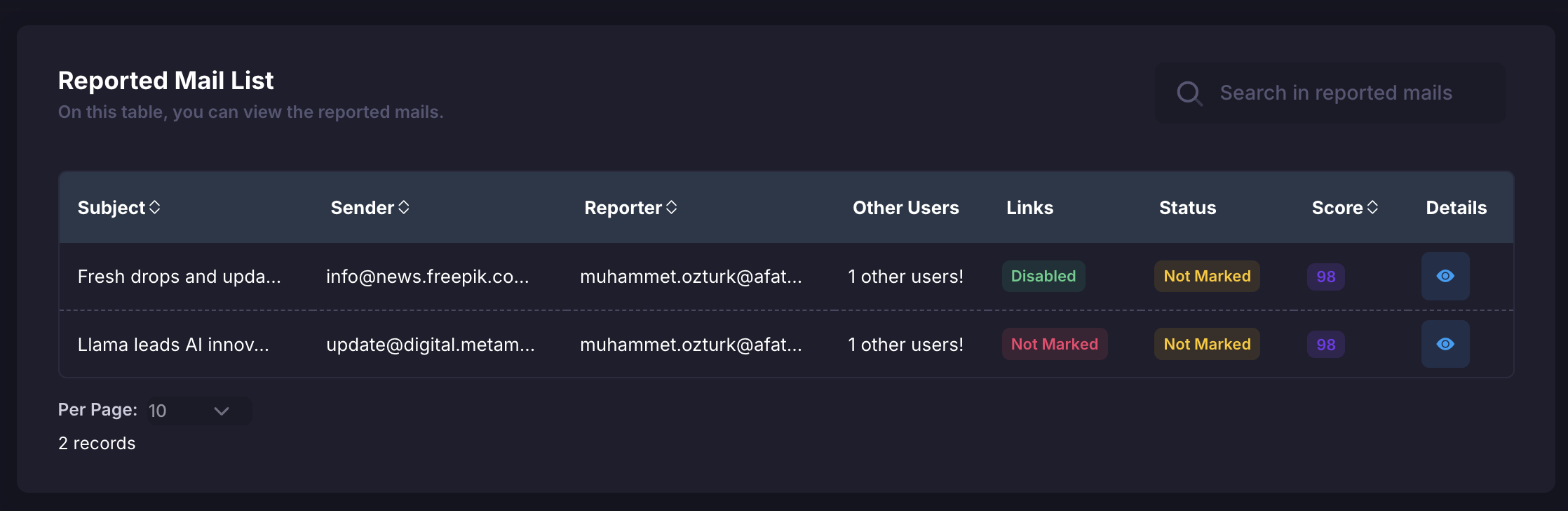Click the '2 records' count text
Image resolution: width=1568 pixels, height=511 pixels.
(97, 444)
